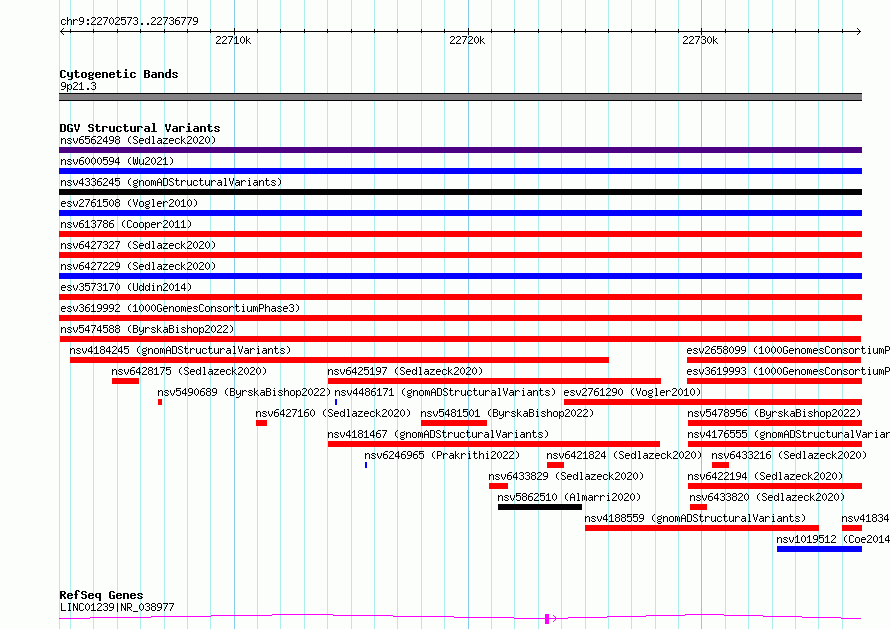Click the Cytogenetic Bands track title
The width and height of the screenshot is (890, 629).
(x=119, y=74)
